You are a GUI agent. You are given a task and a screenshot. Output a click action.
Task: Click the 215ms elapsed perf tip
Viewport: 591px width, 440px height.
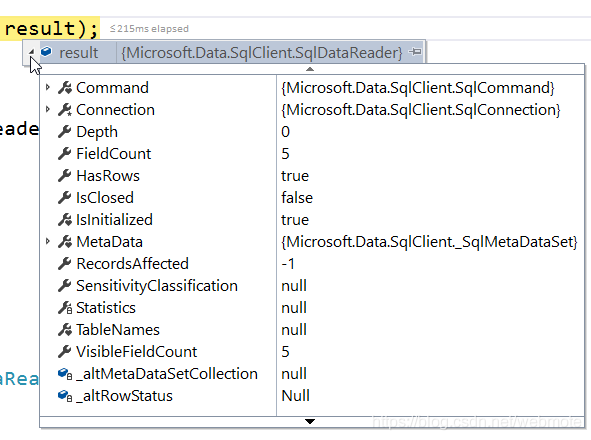click(x=149, y=29)
